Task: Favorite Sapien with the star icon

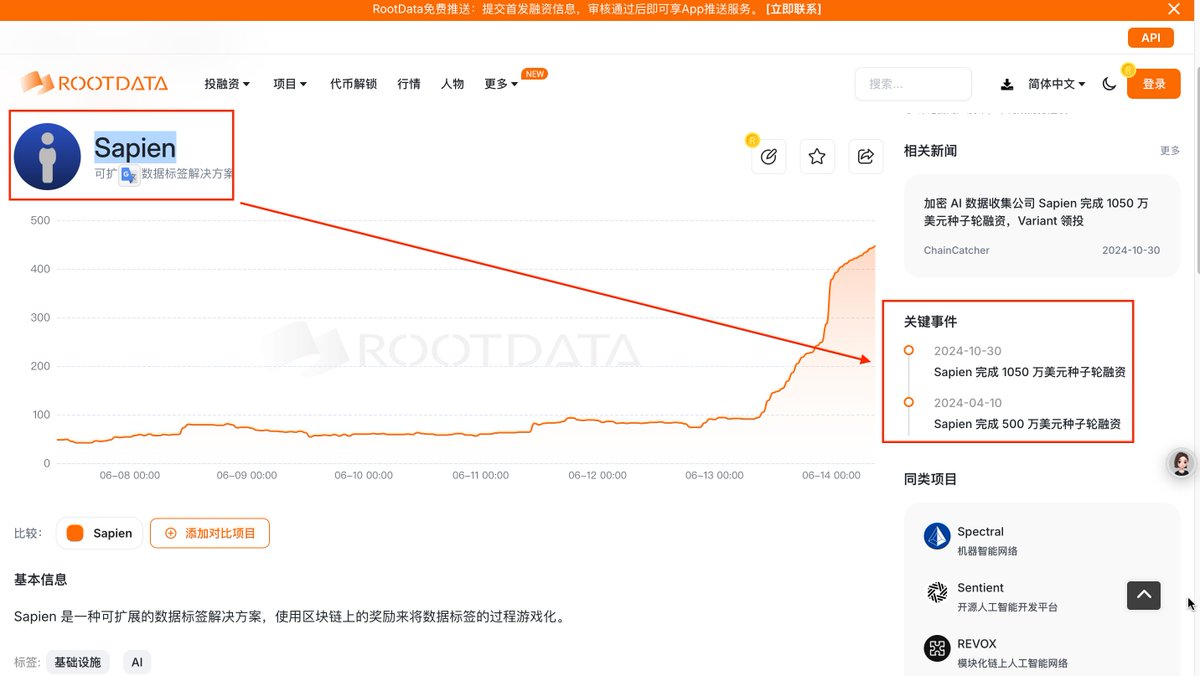Action: pyautogui.click(x=817, y=156)
